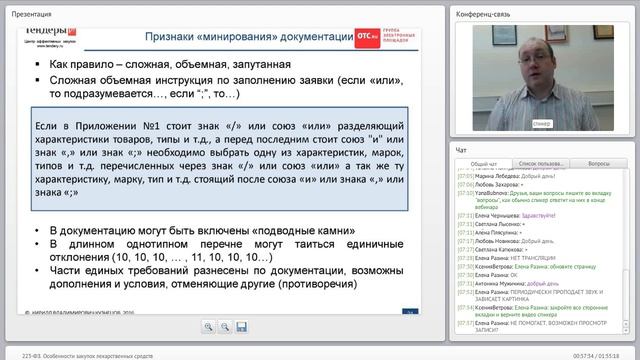Image resolution: width=640 pixels, height=360 pixels.
Task: Click the Презентация panel title
Action: pyautogui.click(x=31, y=14)
